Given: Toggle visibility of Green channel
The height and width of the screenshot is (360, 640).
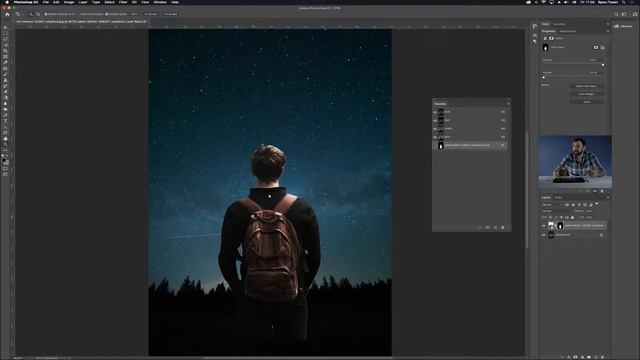Looking at the screenshot, I should [x=435, y=129].
